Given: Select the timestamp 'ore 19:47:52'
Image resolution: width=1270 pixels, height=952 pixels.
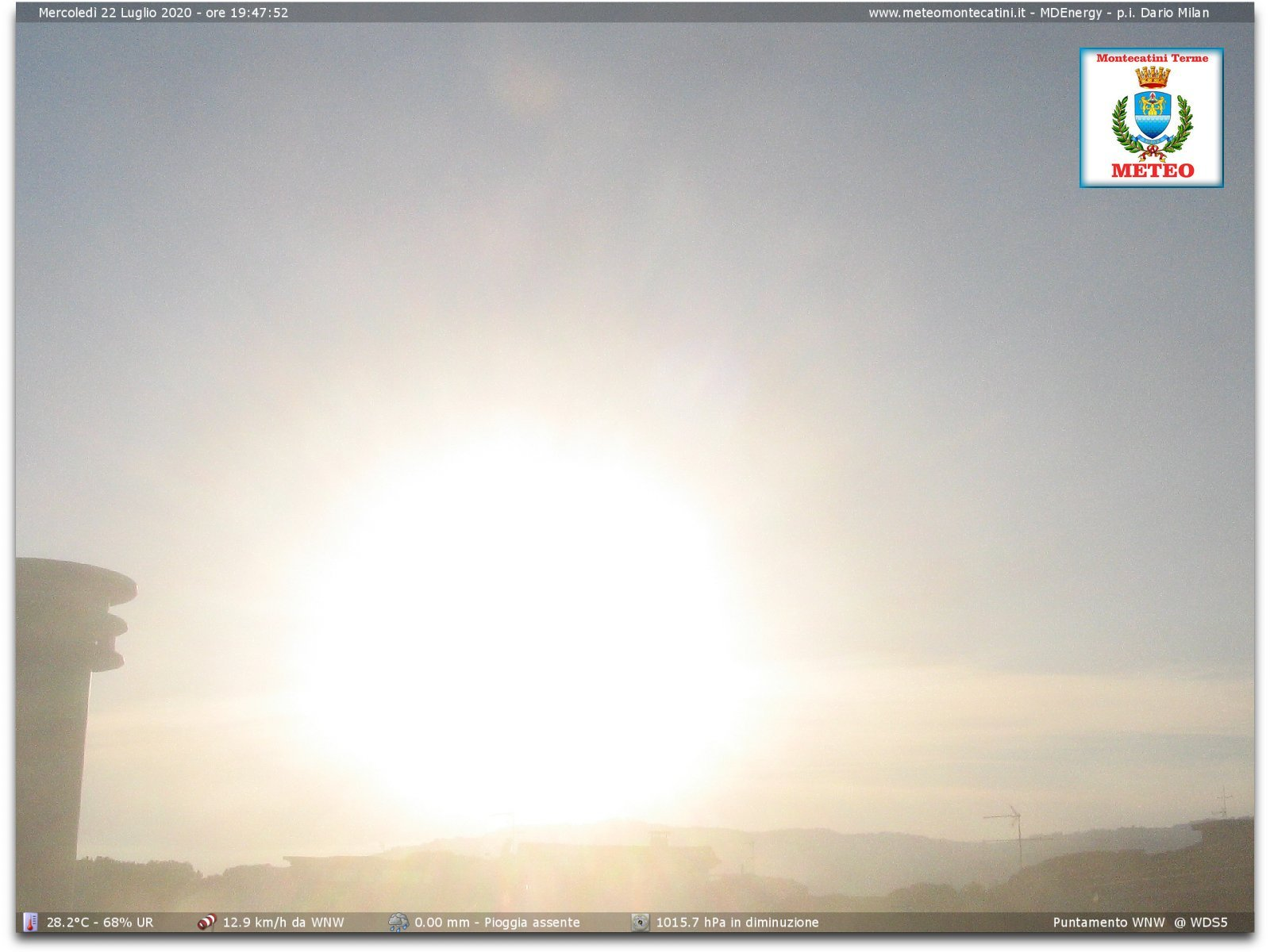Looking at the screenshot, I should 247,13.
